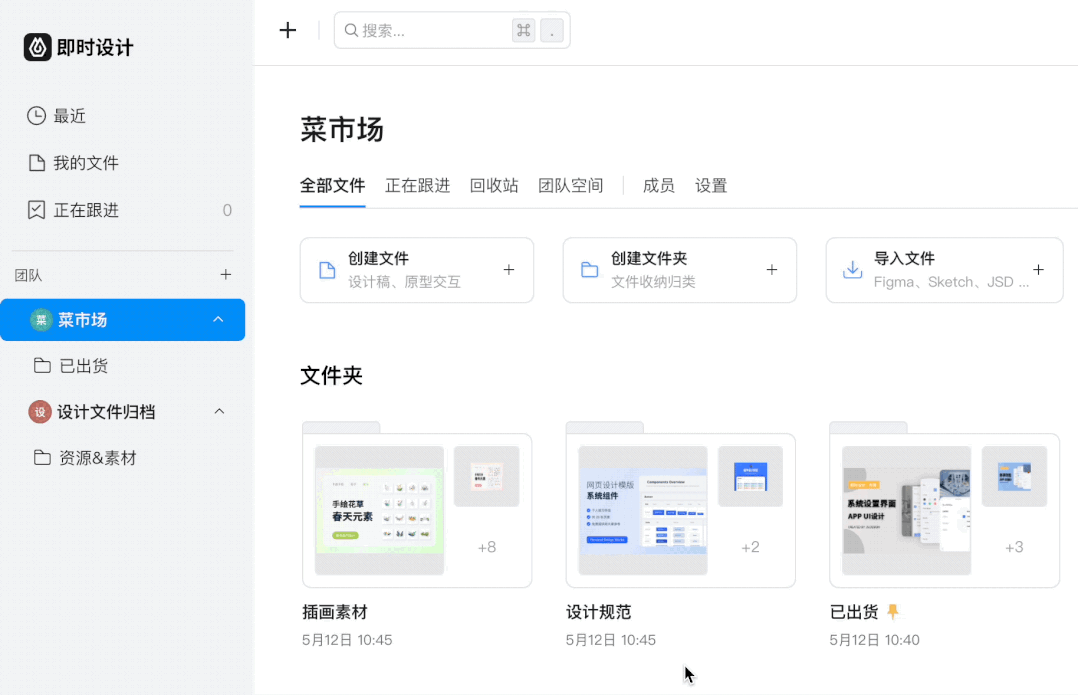This screenshot has width=1078, height=695.
Task: Click the 团队 section label in sidebar
Action: tap(28, 275)
